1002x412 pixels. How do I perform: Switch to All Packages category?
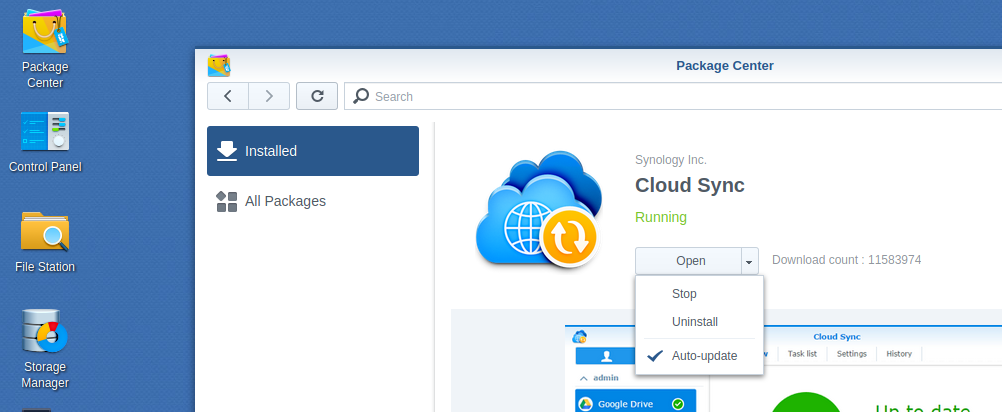[x=313, y=201]
